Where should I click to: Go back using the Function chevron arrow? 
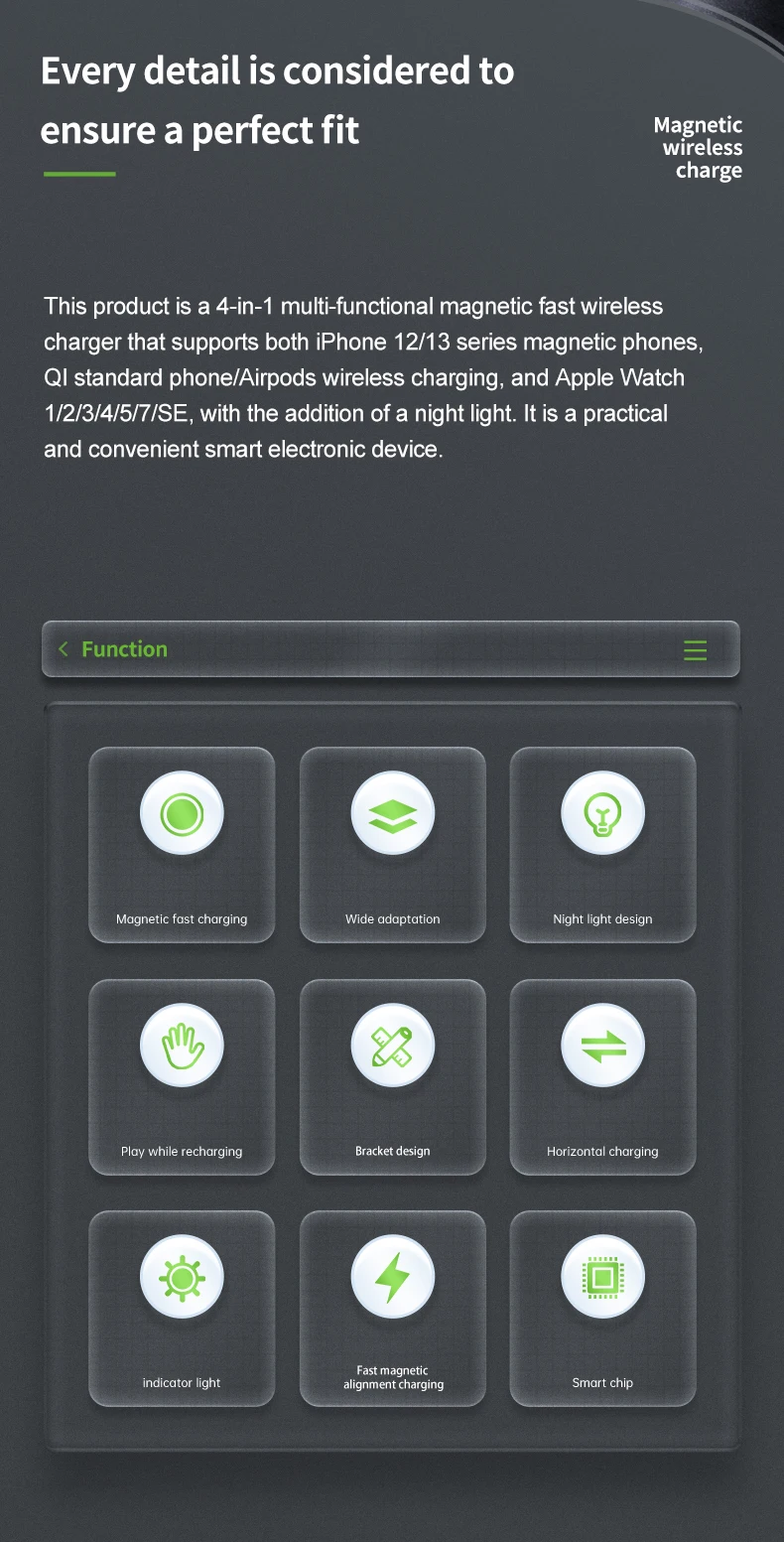pos(64,649)
